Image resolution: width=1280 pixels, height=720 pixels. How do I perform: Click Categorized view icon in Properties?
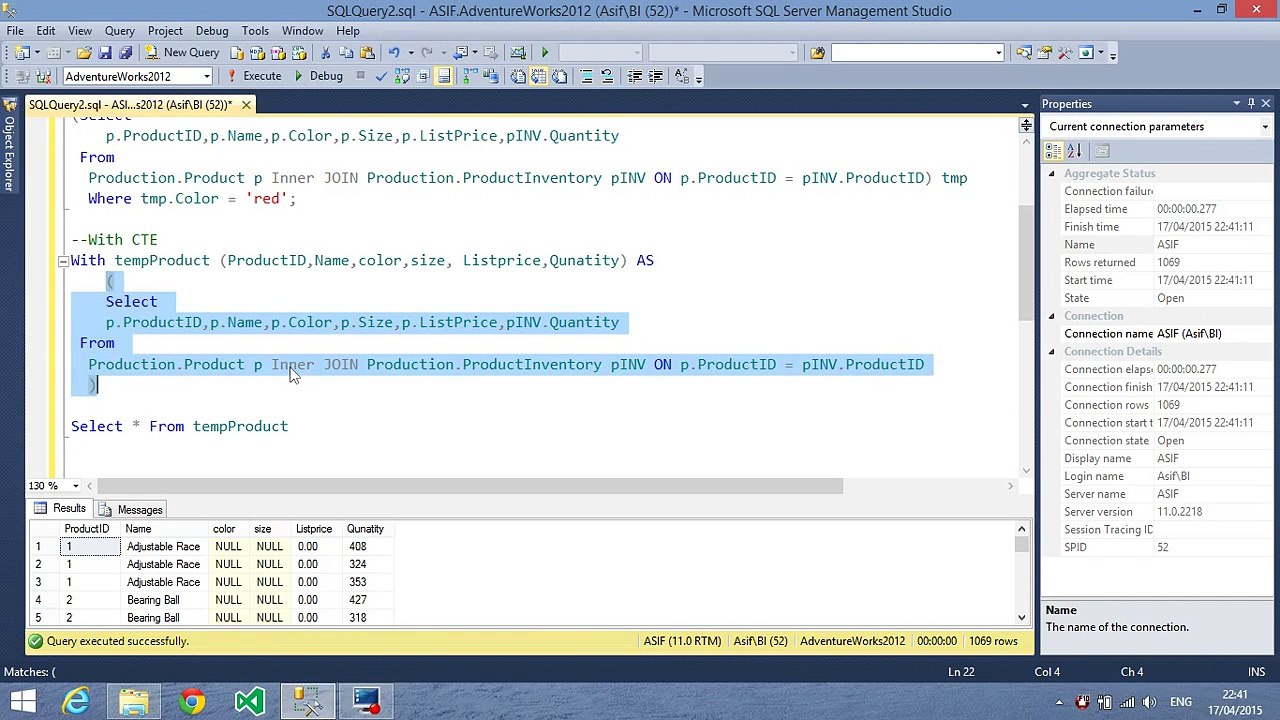click(x=1053, y=151)
